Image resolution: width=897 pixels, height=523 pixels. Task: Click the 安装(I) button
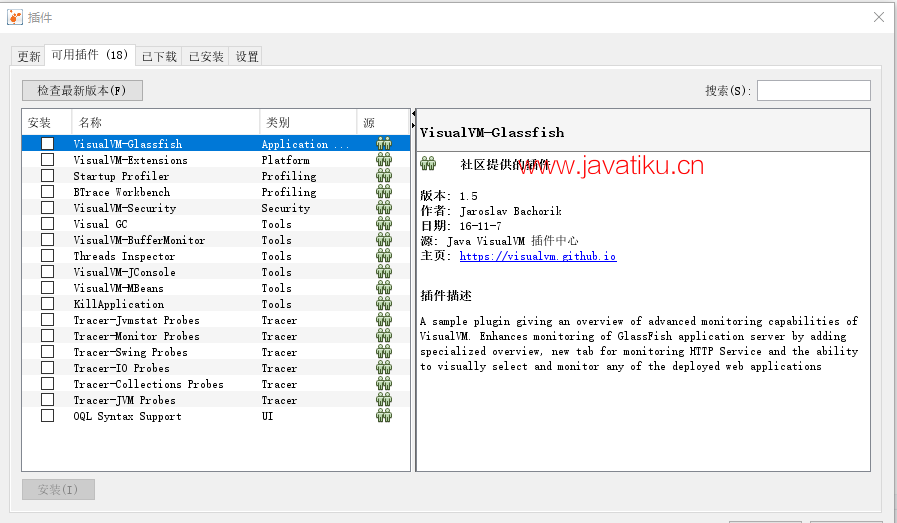(58, 490)
